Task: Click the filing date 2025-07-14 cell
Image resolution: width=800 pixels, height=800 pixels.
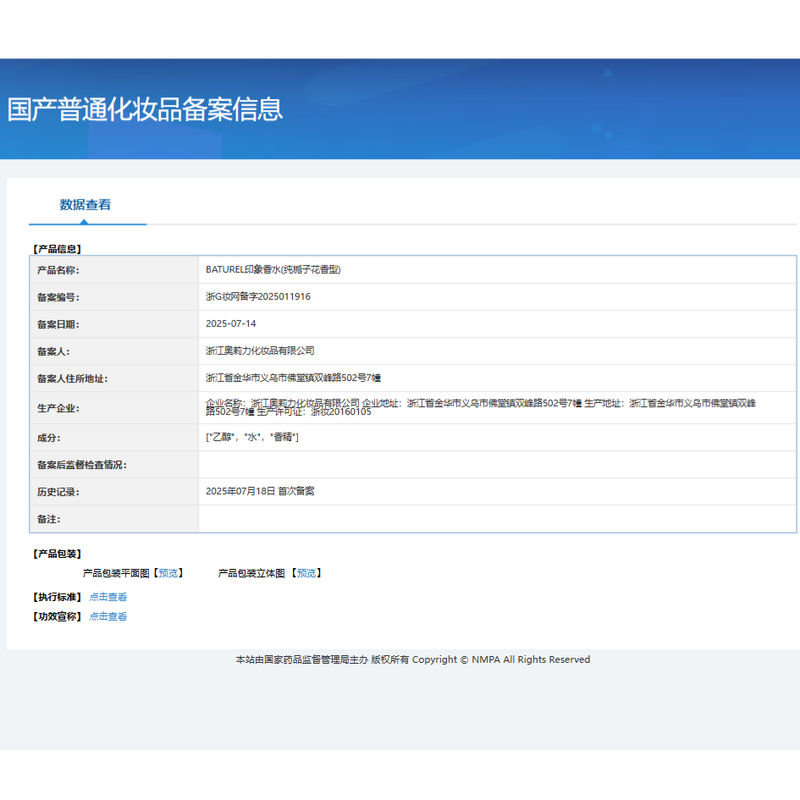Action: coord(231,324)
